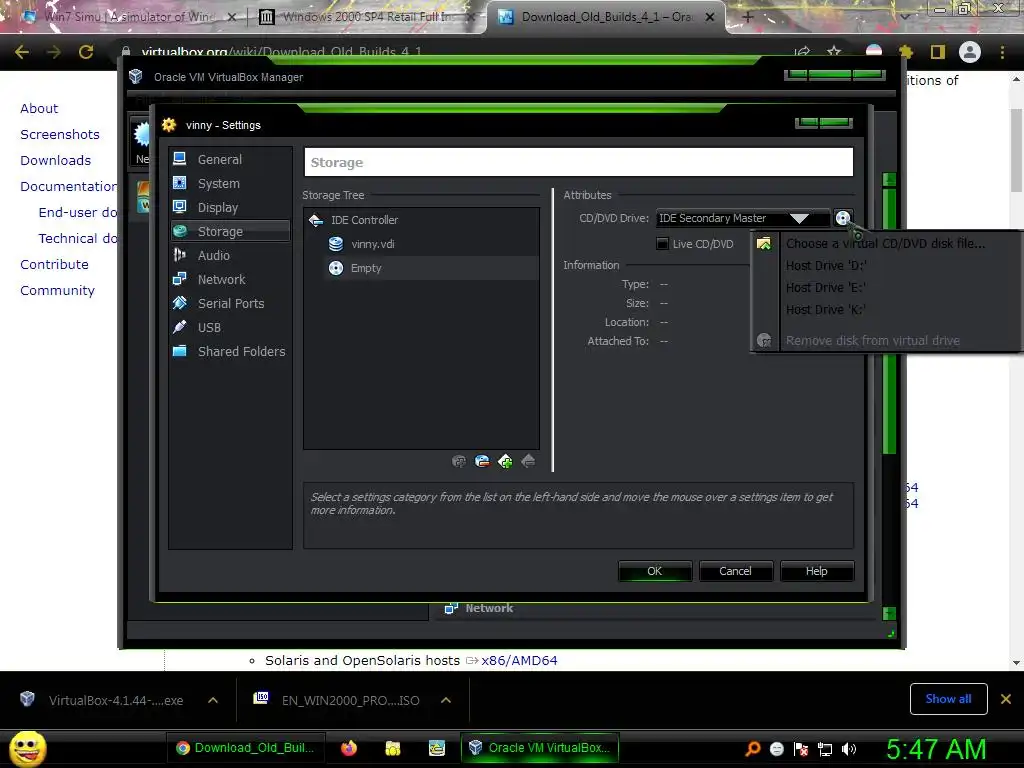Open browser extensions puzzle icon
1024x768 pixels.
click(906, 52)
